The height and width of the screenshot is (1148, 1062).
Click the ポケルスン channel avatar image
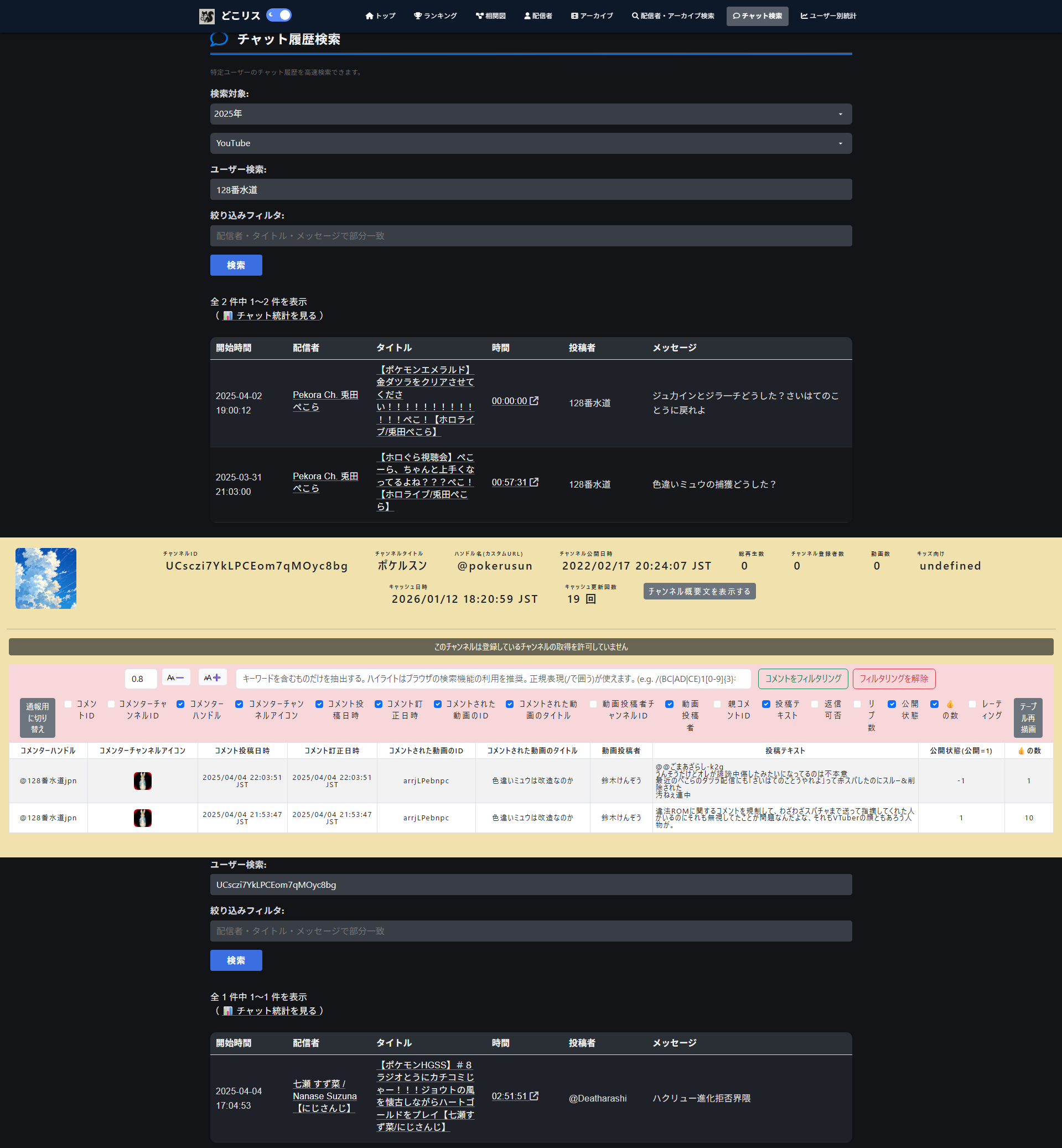[46, 578]
